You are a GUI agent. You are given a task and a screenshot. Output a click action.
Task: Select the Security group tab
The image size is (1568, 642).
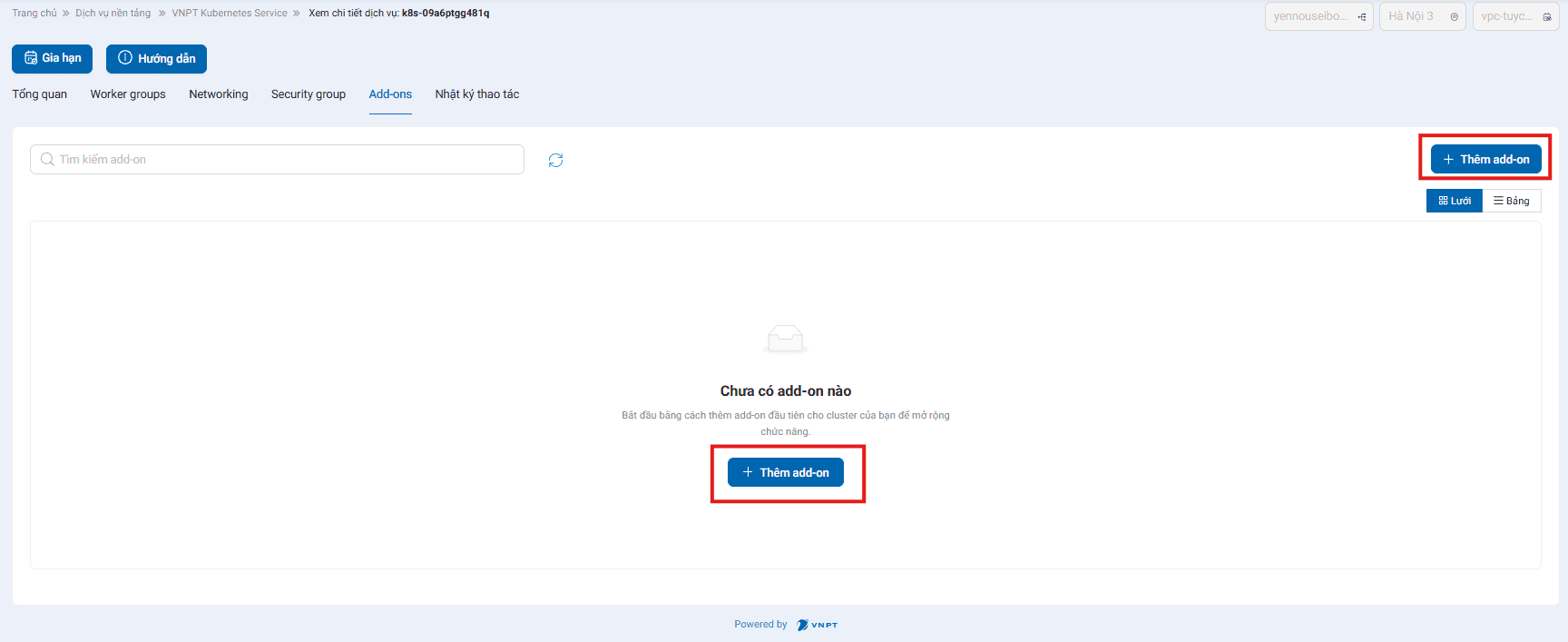[308, 94]
